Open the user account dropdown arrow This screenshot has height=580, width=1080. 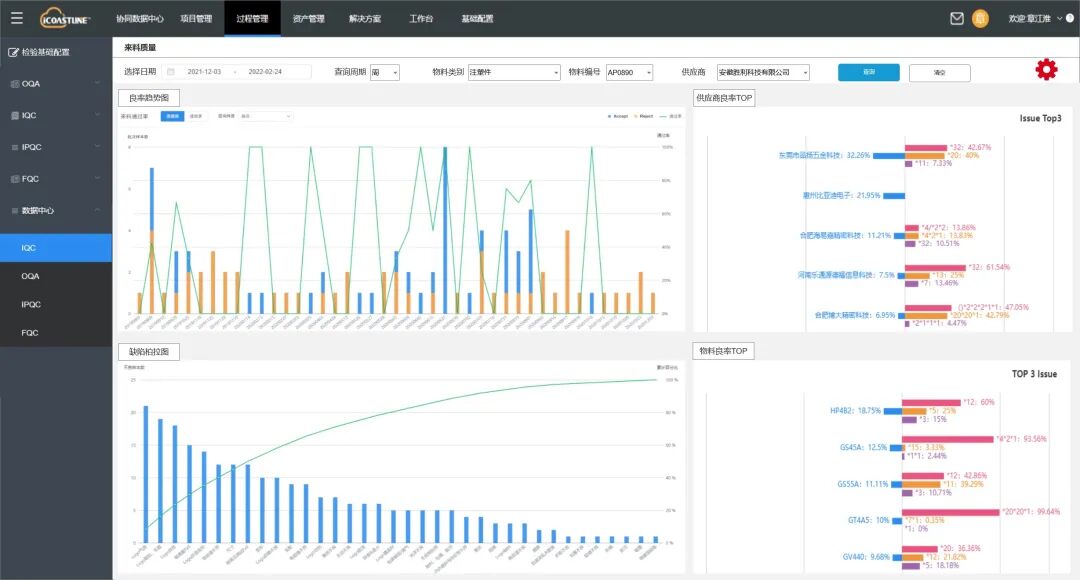[x=1059, y=19]
